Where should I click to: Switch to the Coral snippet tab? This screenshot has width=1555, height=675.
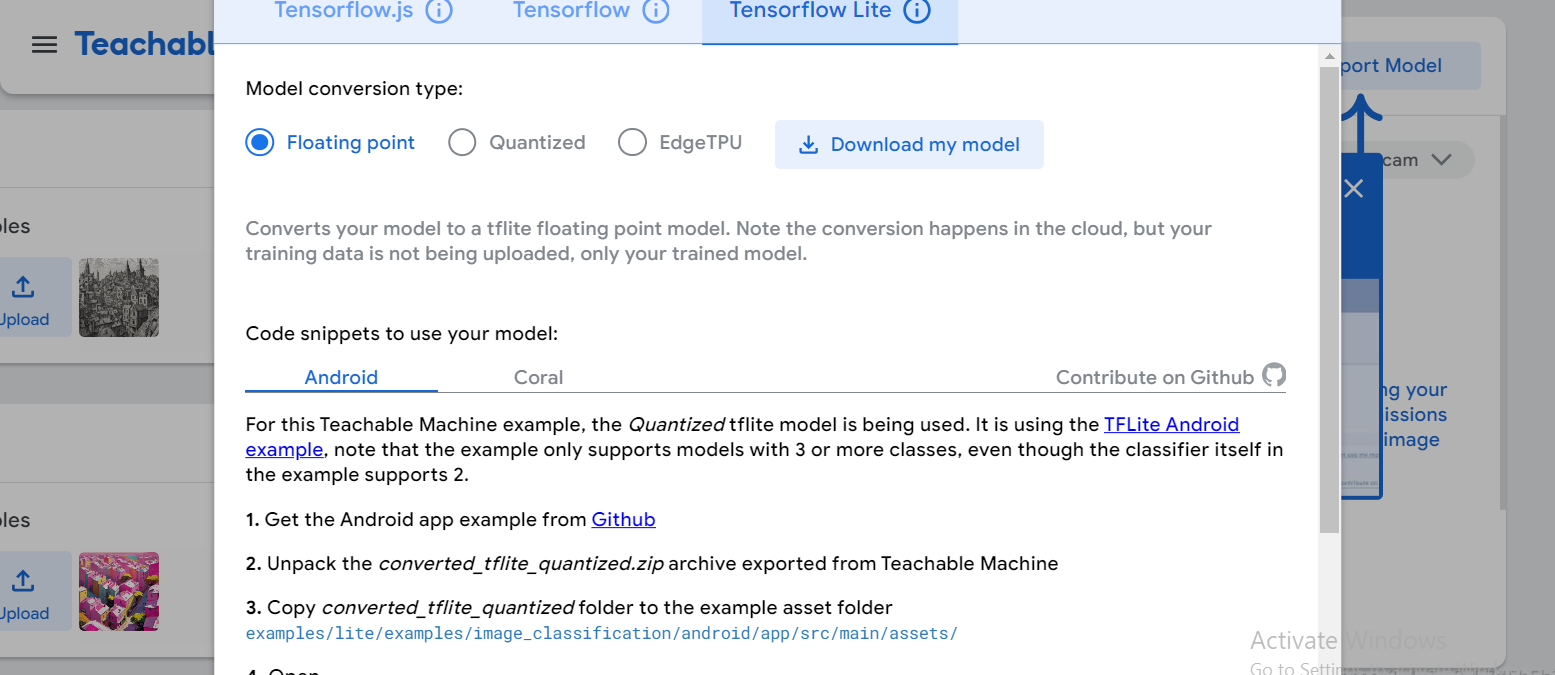pos(538,377)
